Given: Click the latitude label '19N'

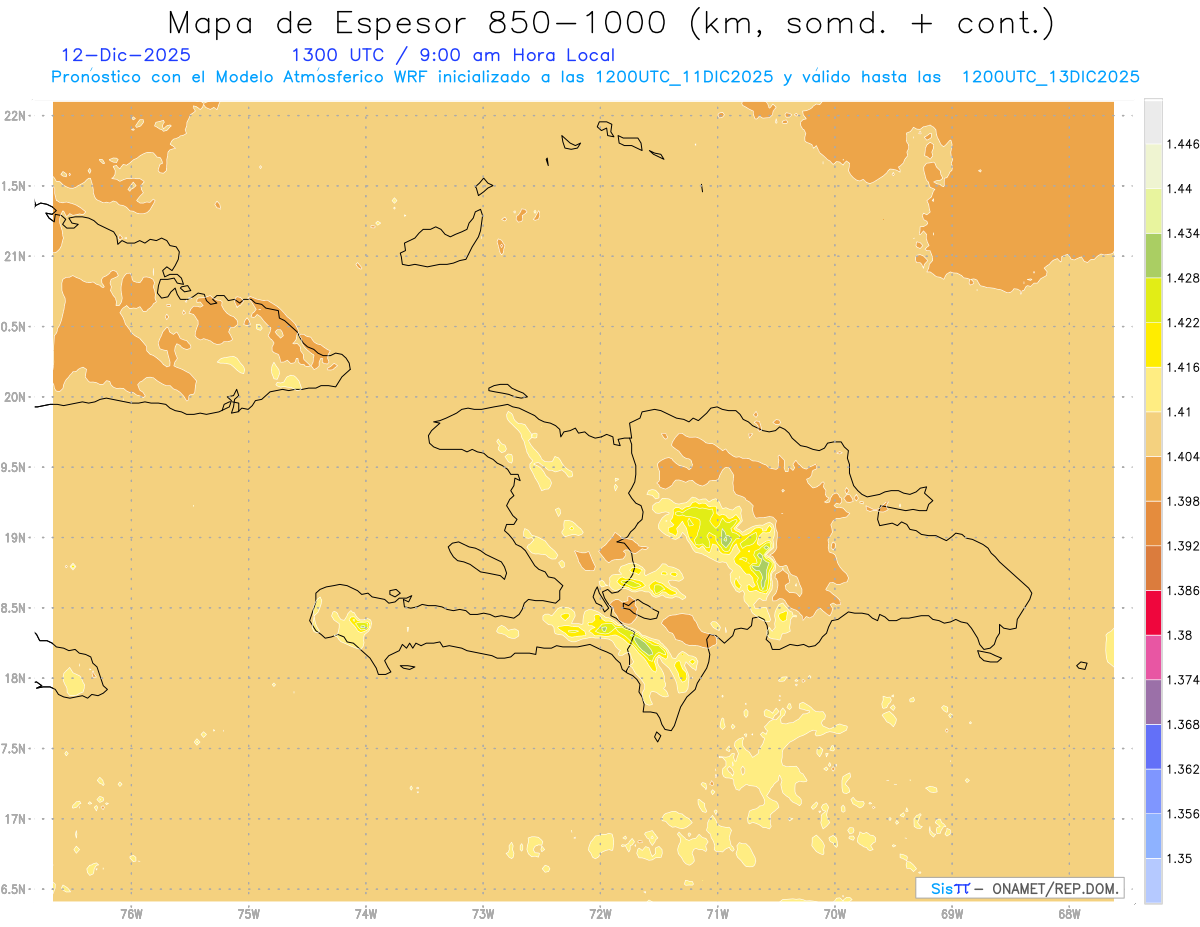Looking at the screenshot, I should coord(17,537).
